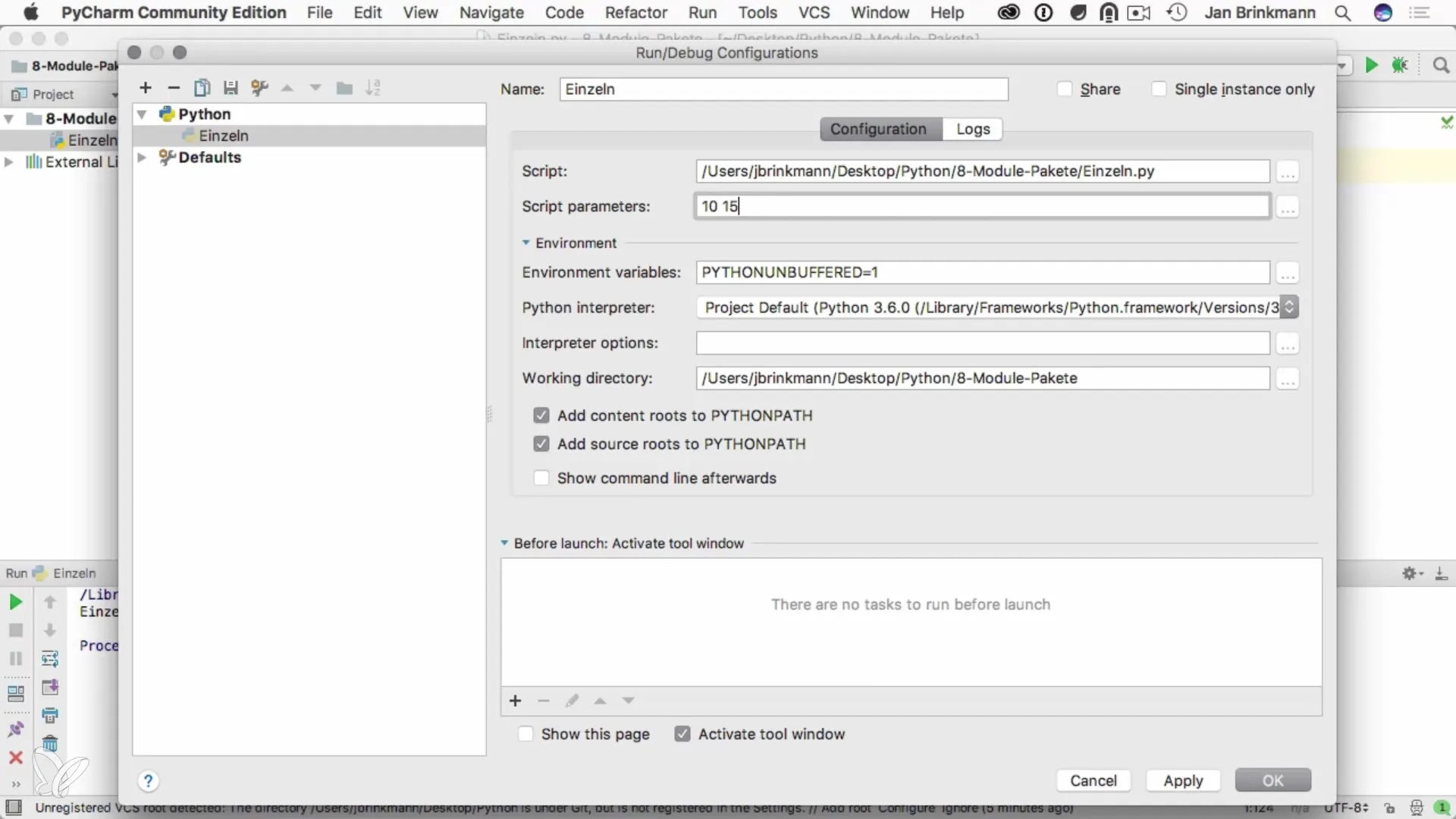Collapse the Before launch section
This screenshot has width=1456, height=819.
pos(504,544)
